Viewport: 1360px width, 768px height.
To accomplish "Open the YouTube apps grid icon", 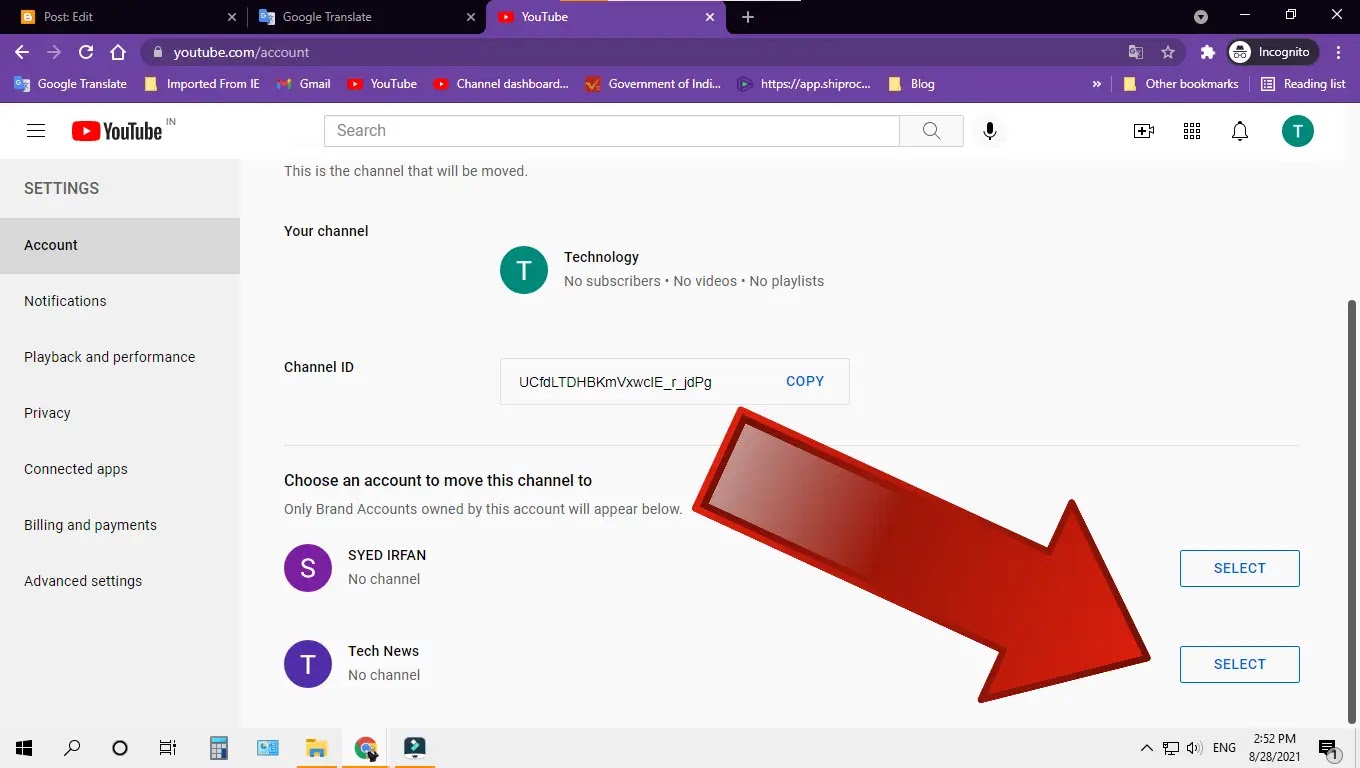I will coord(1192,131).
